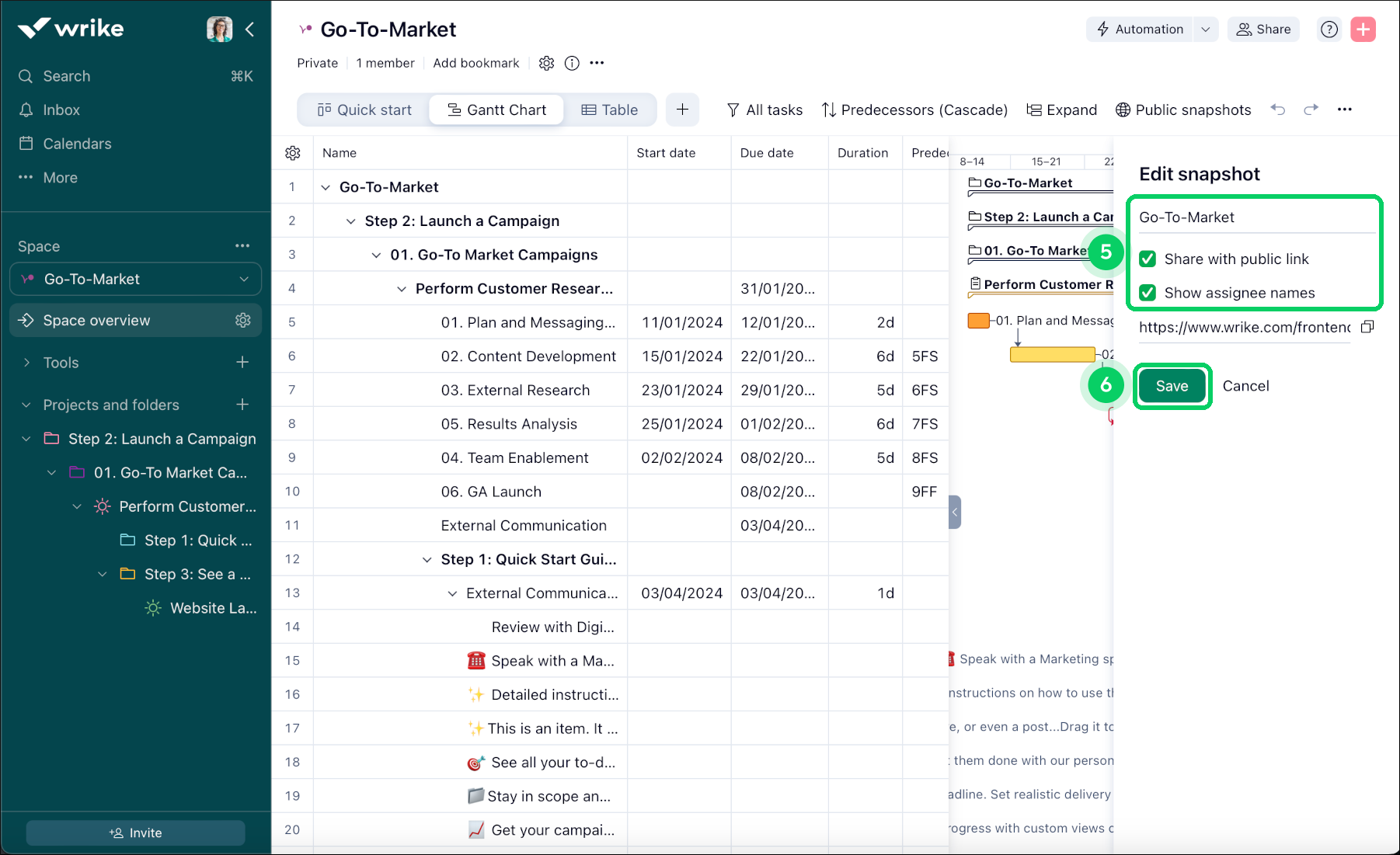Click the yellow Content Development Gantt bar
The height and width of the screenshot is (855, 1400).
tap(1052, 355)
